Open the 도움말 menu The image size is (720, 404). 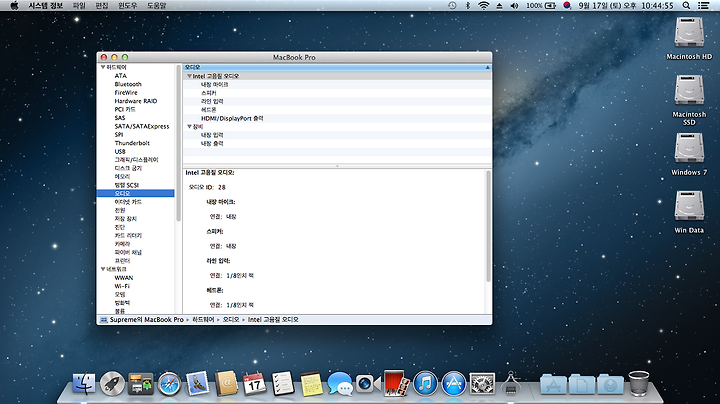pos(156,6)
